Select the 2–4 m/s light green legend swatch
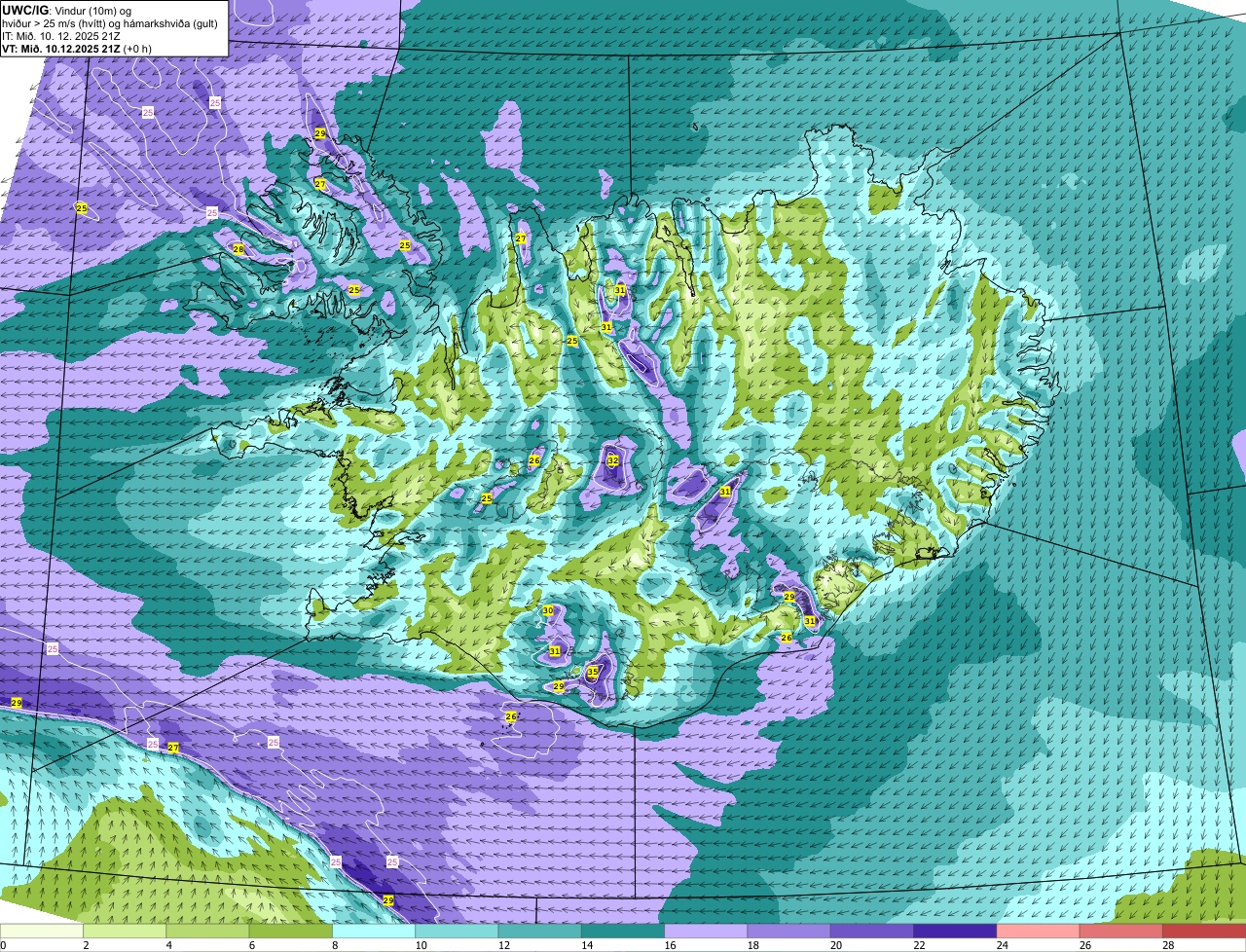The width and height of the screenshot is (1246, 952). pos(125,931)
